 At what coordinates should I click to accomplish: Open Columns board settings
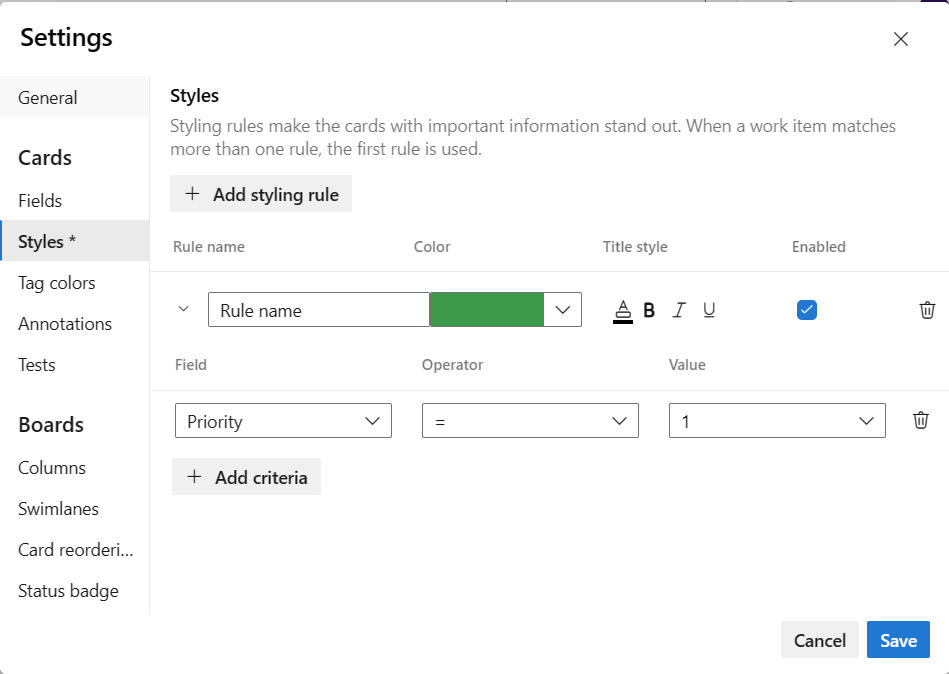coord(74,468)
